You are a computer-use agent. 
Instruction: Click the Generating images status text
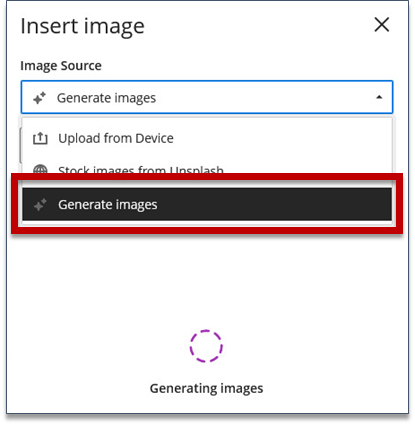point(206,389)
